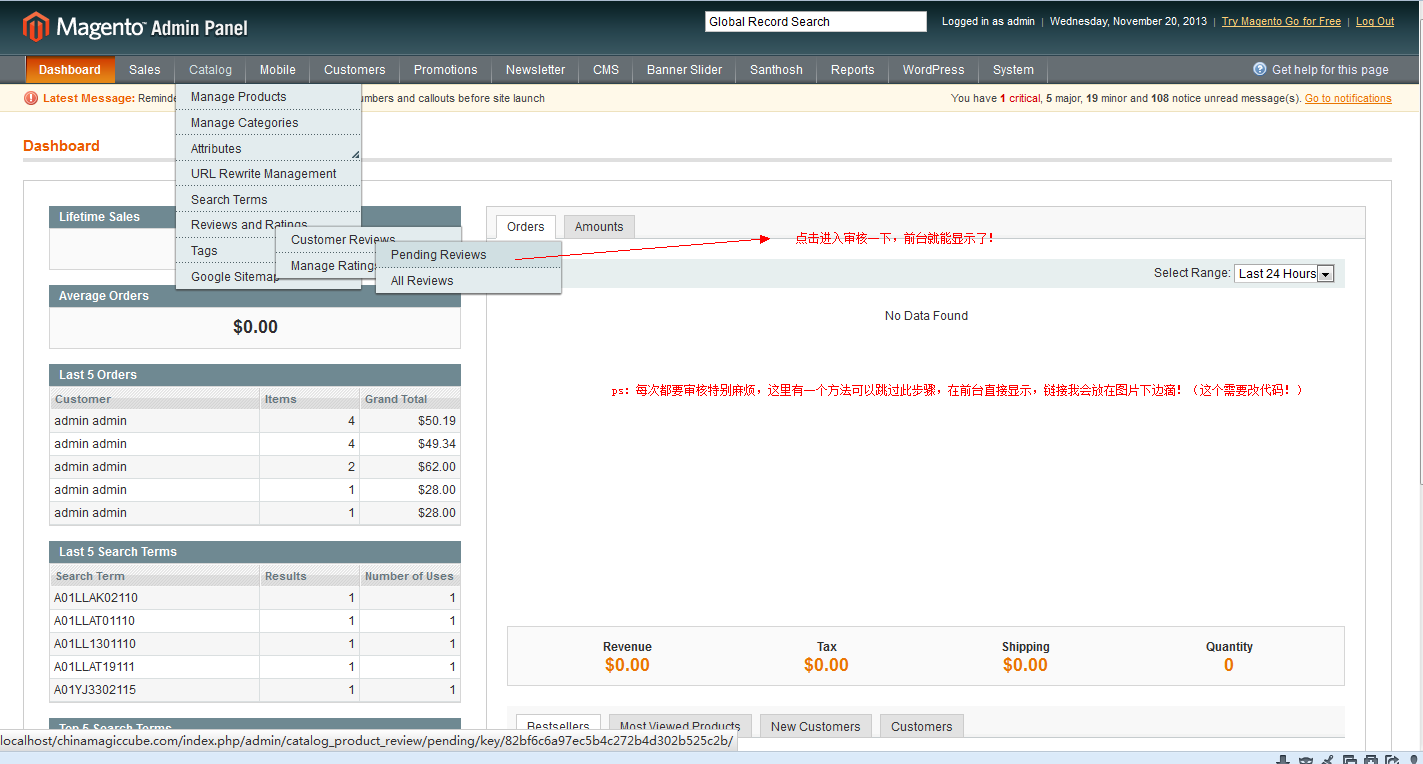Click the Revenue $0.00 value
This screenshot has height=764, width=1423.
tap(627, 665)
